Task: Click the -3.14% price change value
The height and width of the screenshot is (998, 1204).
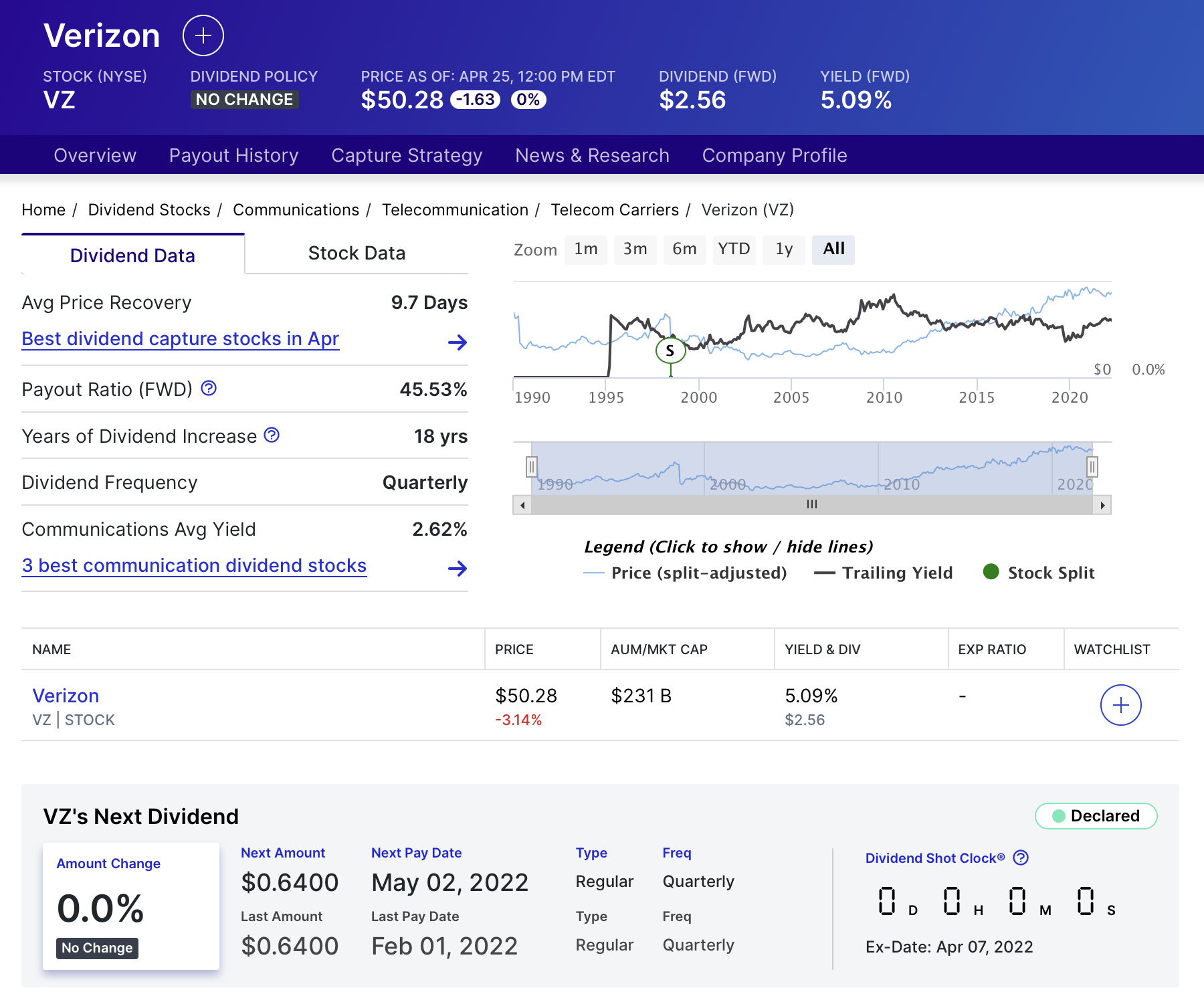Action: click(x=518, y=720)
